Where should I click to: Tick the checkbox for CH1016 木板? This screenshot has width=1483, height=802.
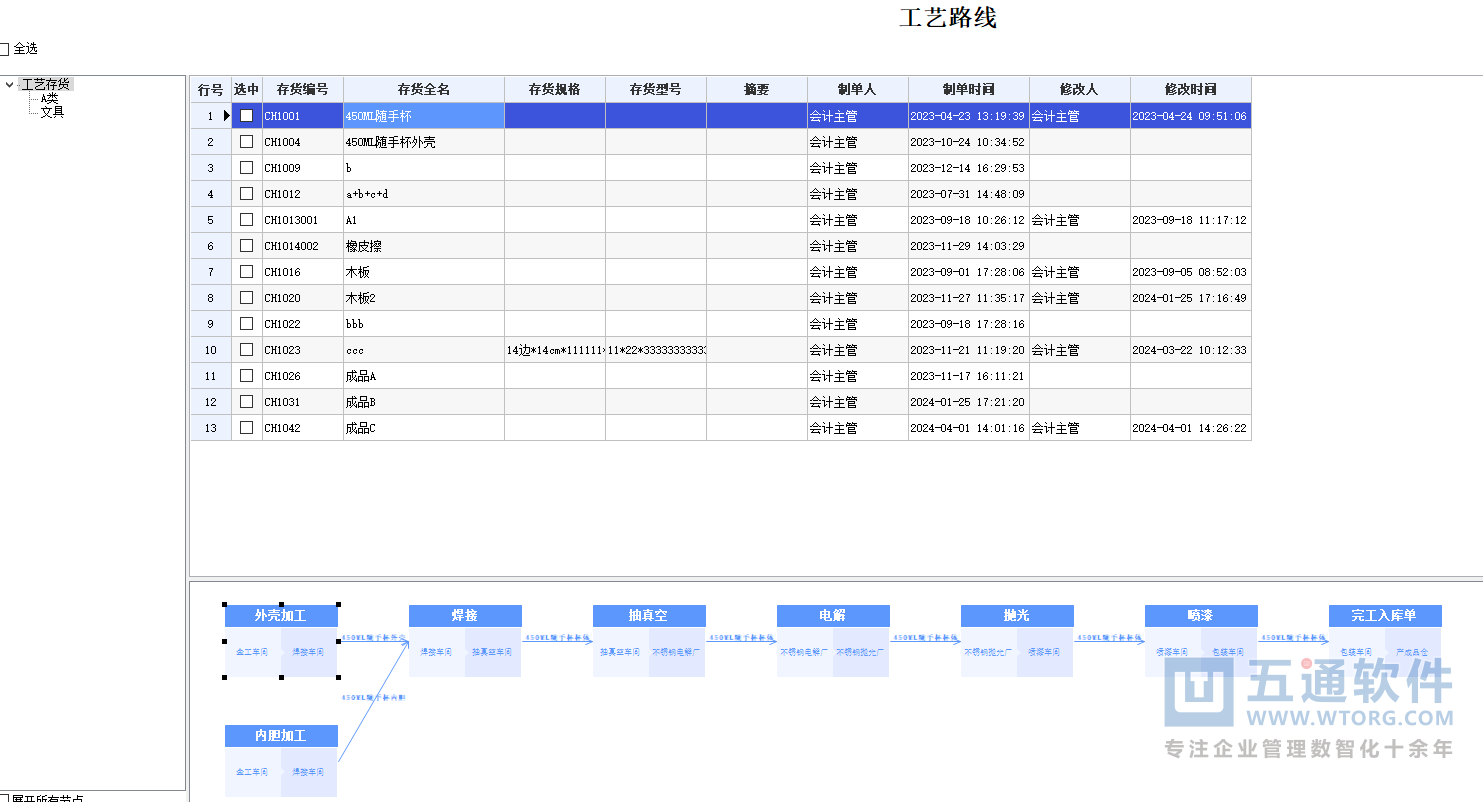pos(246,272)
